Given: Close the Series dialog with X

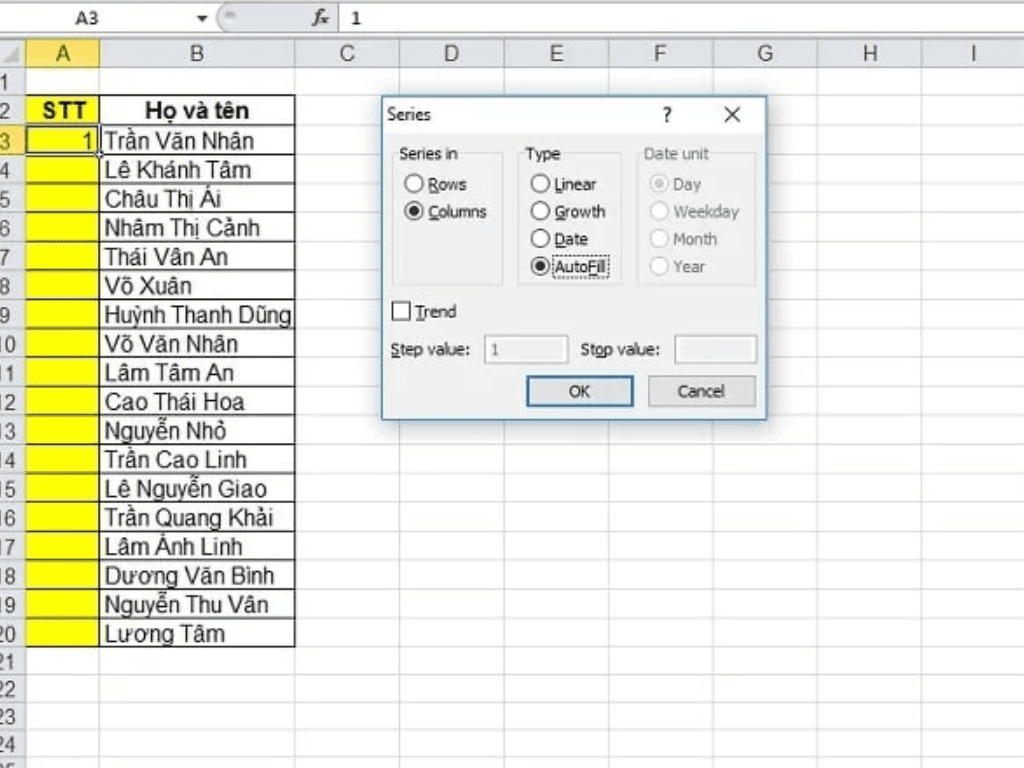Looking at the screenshot, I should (x=732, y=115).
